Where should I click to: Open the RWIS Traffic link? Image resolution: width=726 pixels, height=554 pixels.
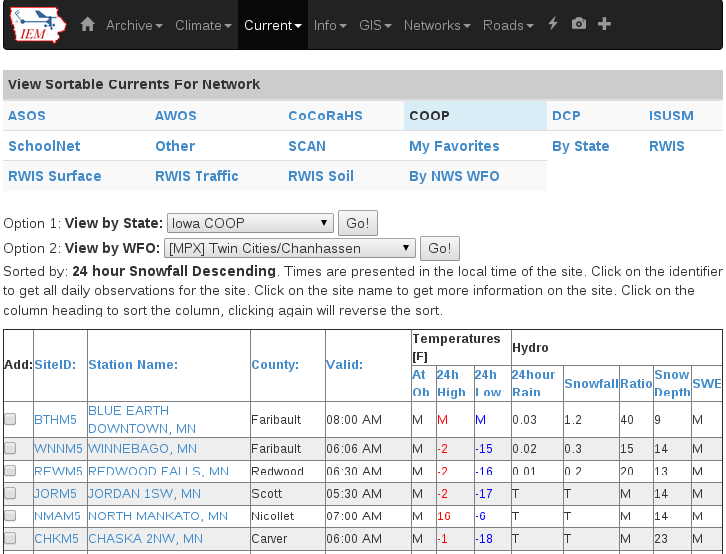click(196, 176)
